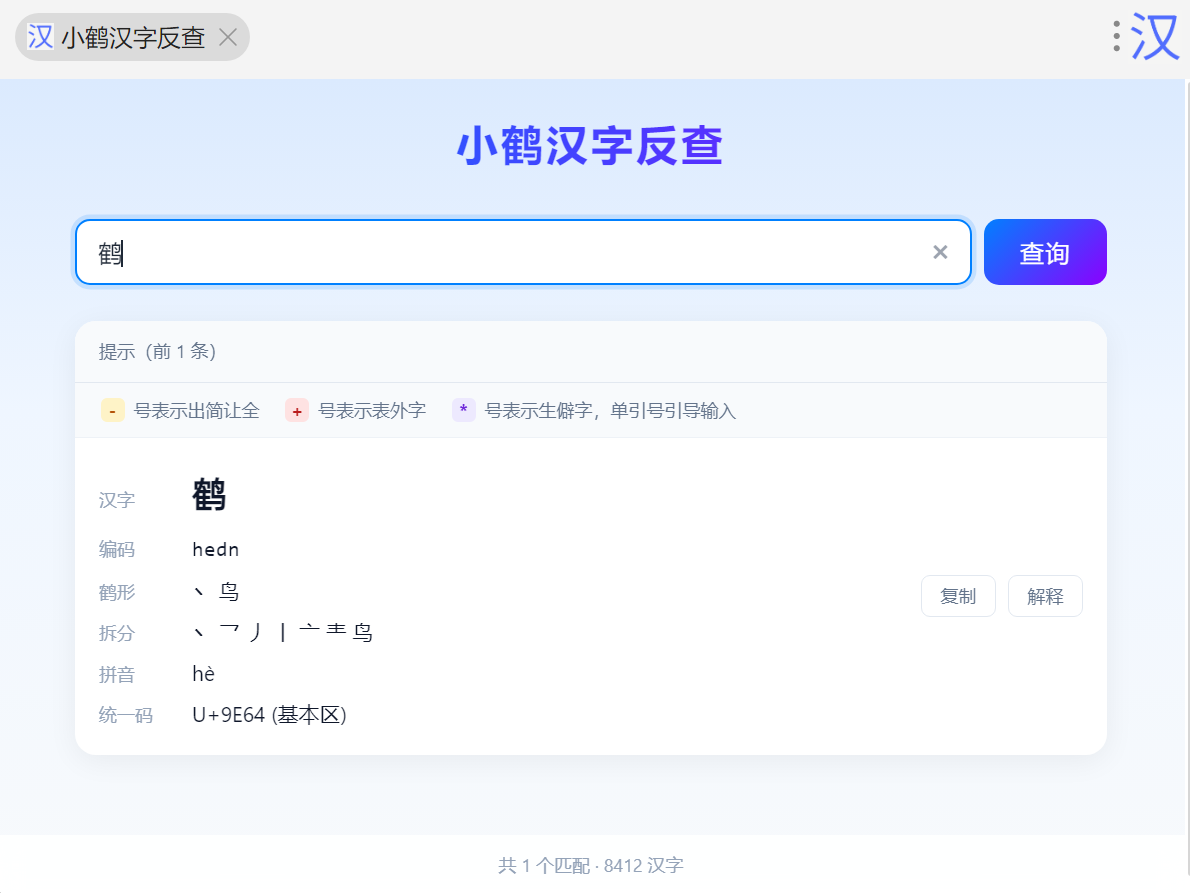Click the search input field containing 鹤
Image resolution: width=1190 pixels, height=893 pixels.
click(524, 252)
